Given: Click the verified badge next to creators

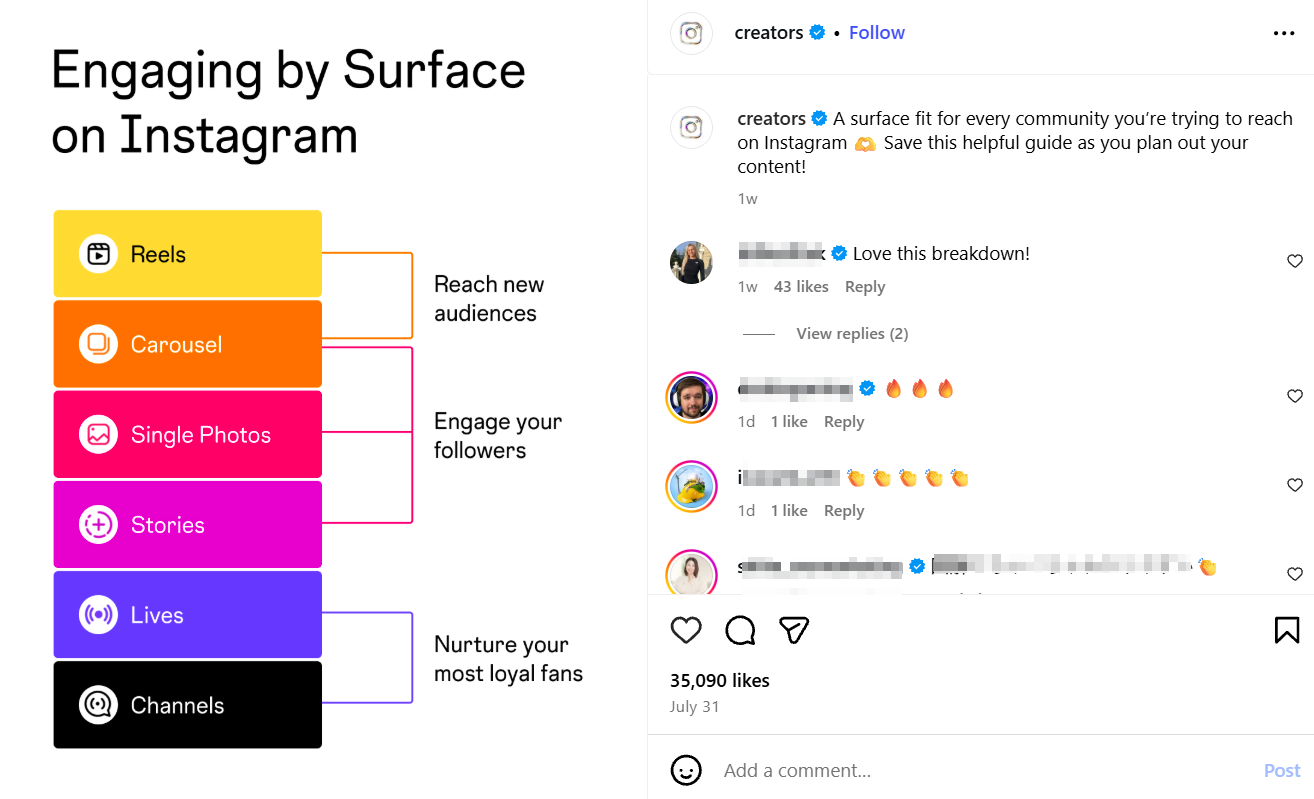Looking at the screenshot, I should coord(818,32).
